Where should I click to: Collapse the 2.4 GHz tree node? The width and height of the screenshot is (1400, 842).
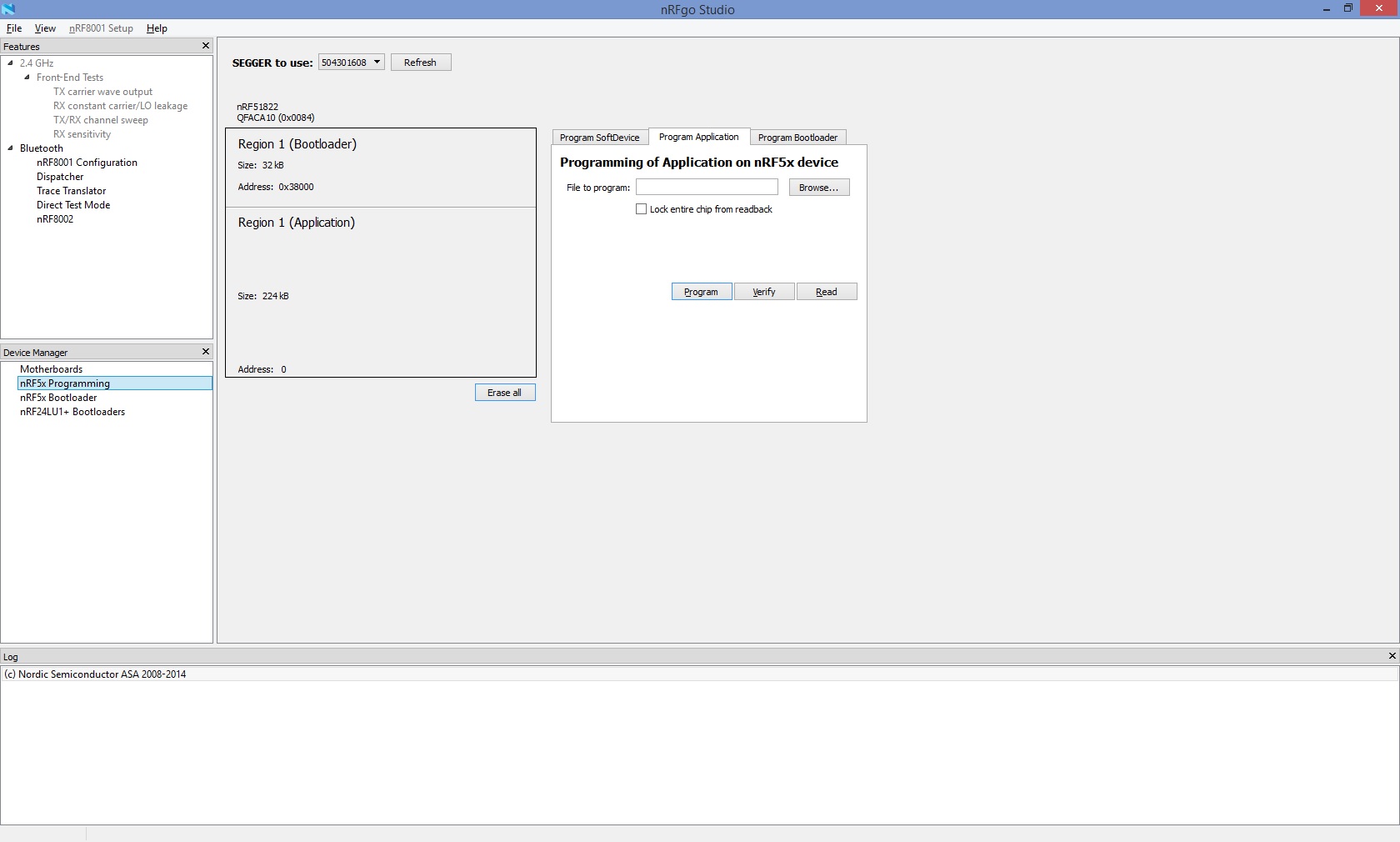[x=10, y=63]
